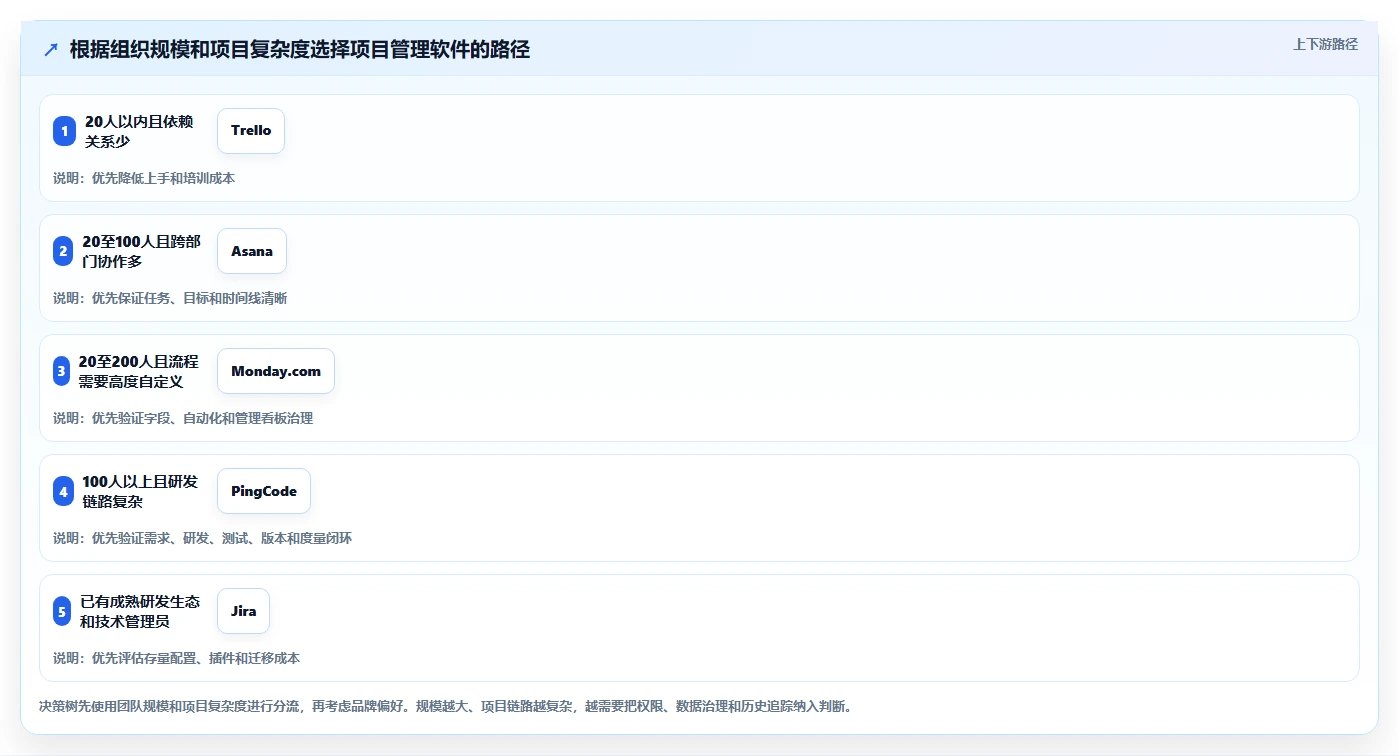Click condition text 100人以上且研发链路复杂
The image size is (1399, 756).
click(140, 491)
